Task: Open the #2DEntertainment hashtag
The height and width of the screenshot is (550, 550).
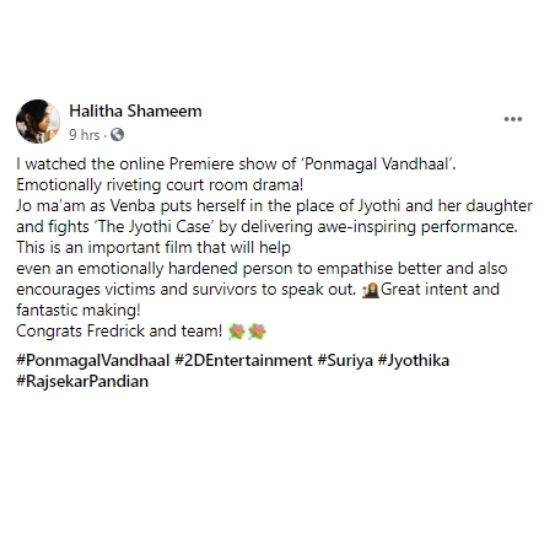Action: [x=243, y=361]
